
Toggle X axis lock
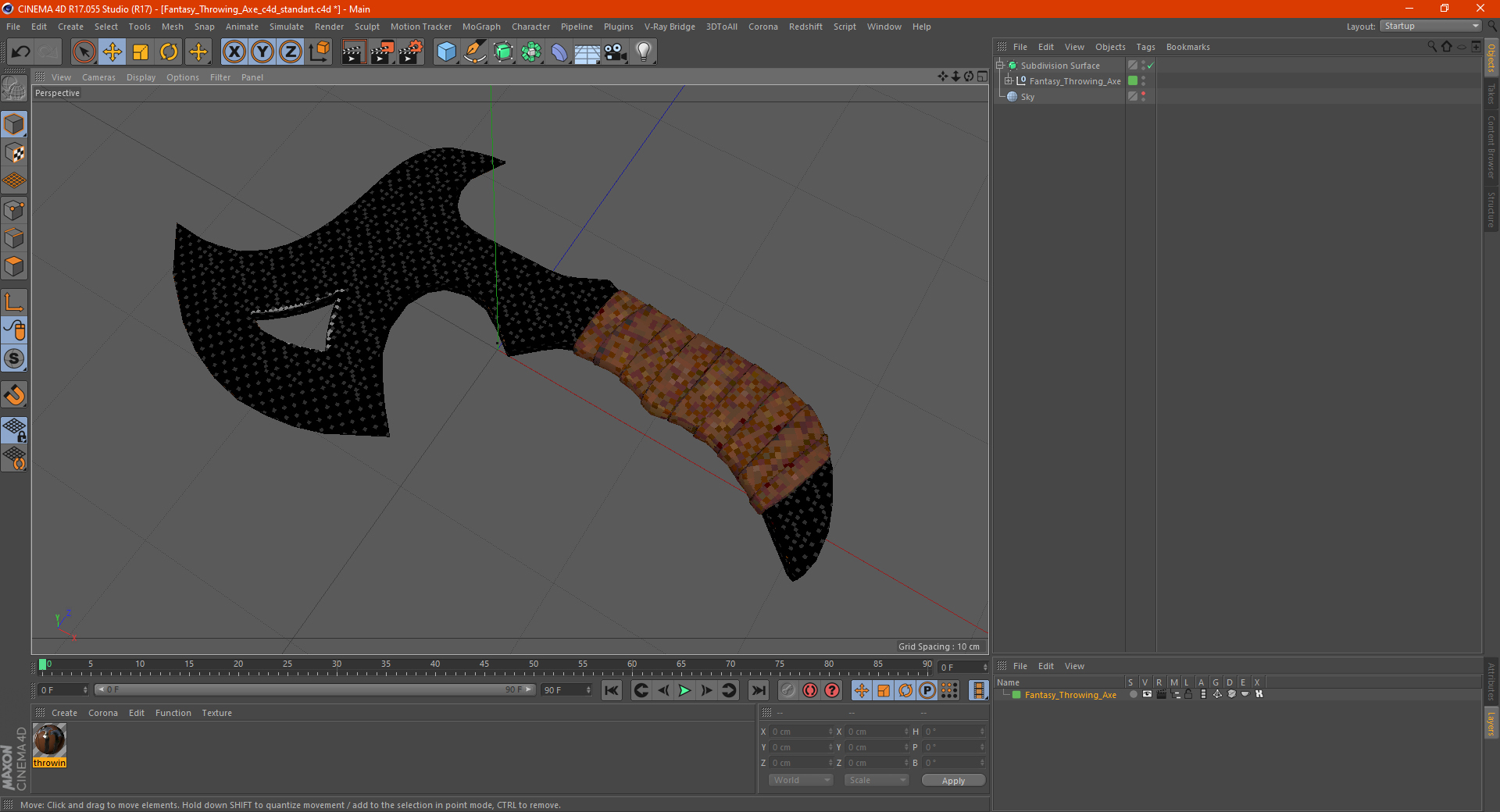pos(234,52)
